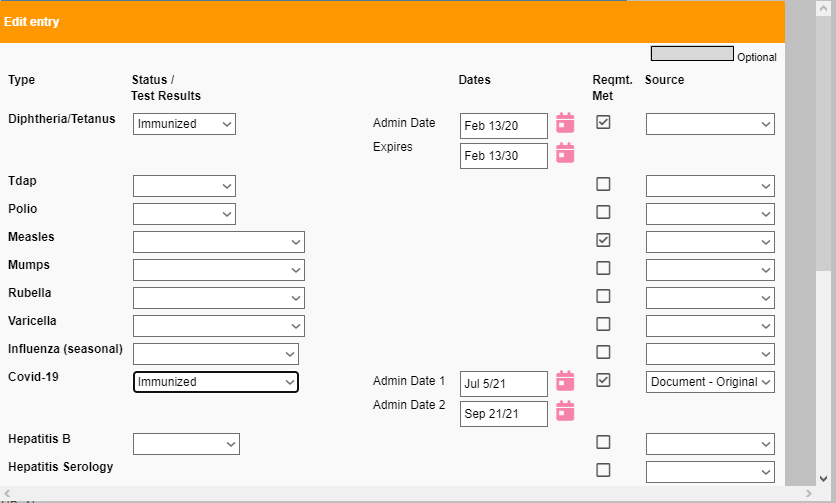This screenshot has height=503, width=836.
Task: Check Polio Reqmt. Met checkbox
Action: tap(603, 212)
